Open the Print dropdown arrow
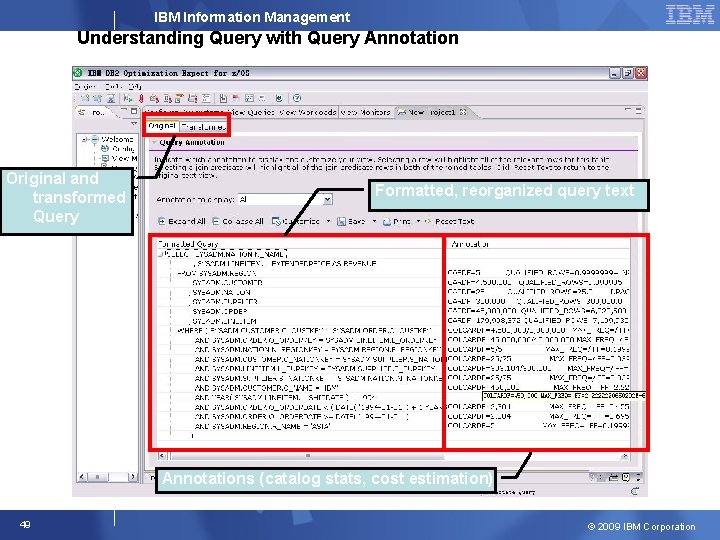Viewport: 720px width, 540px height. point(418,221)
